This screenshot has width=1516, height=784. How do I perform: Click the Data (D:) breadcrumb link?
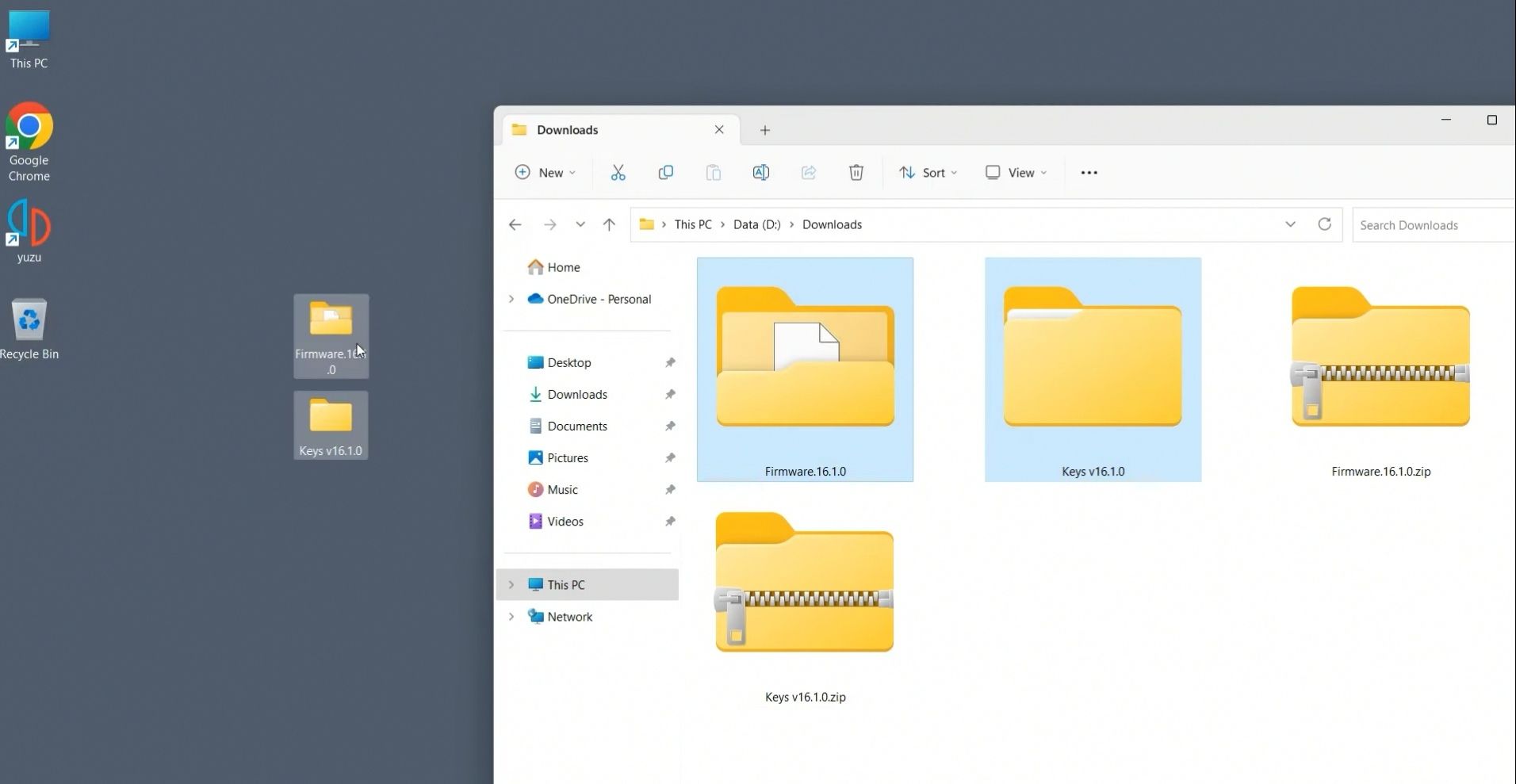pyautogui.click(x=756, y=224)
